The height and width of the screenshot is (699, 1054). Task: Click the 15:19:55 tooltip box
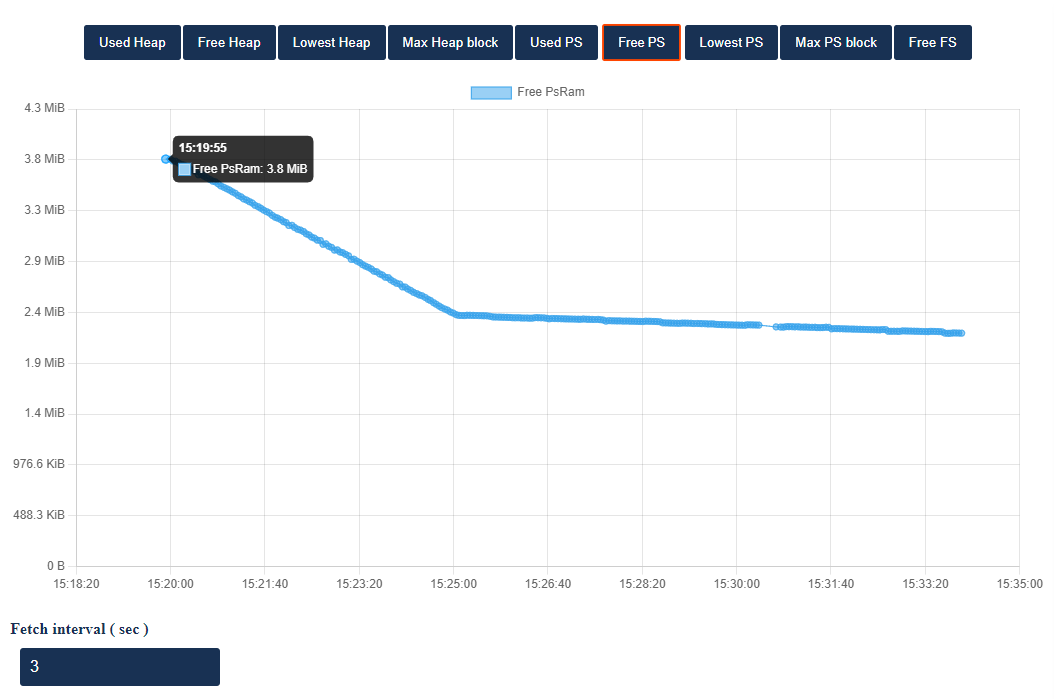coord(243,159)
